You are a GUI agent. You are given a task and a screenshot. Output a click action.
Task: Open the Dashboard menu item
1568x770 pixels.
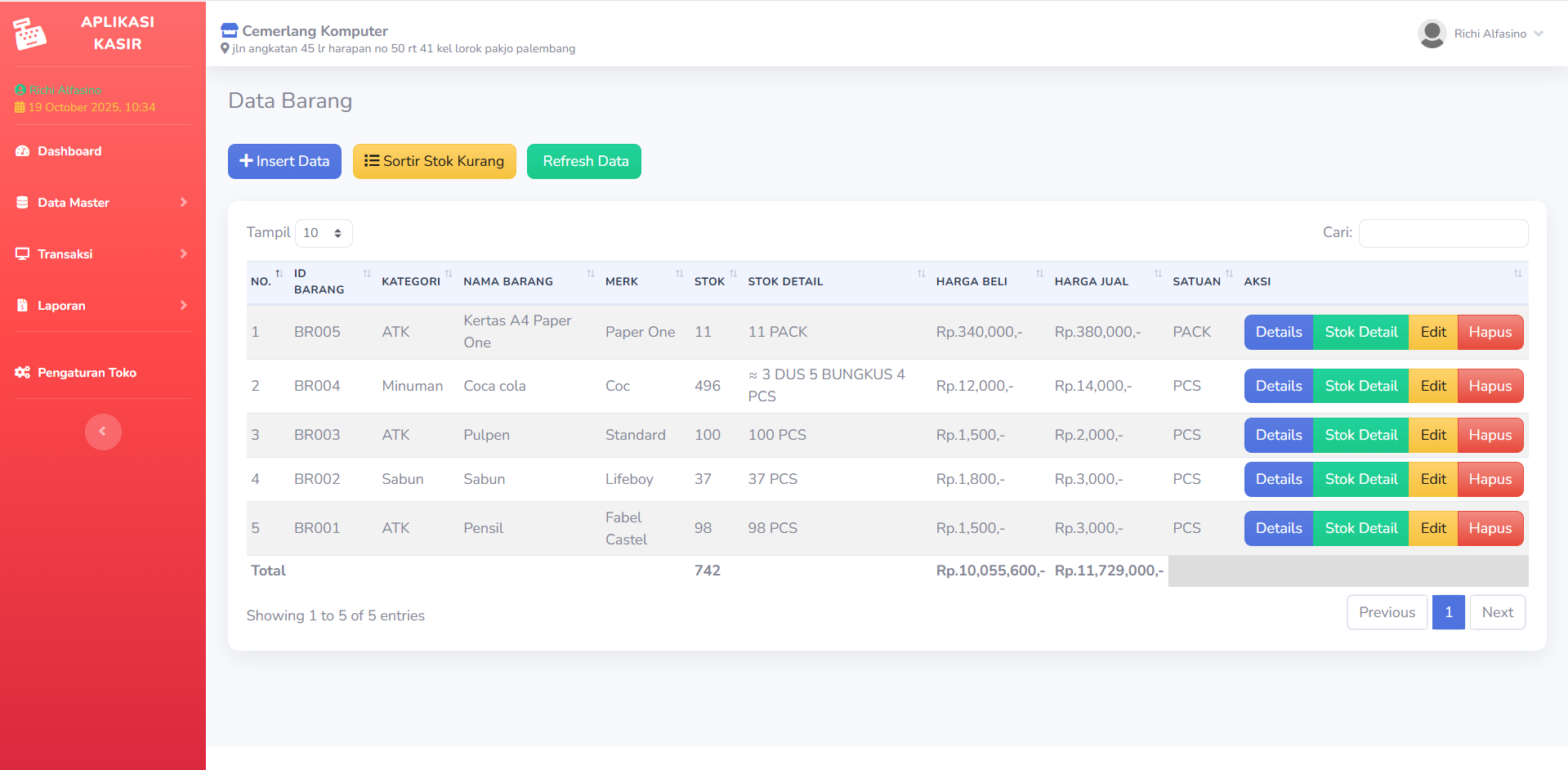(69, 151)
